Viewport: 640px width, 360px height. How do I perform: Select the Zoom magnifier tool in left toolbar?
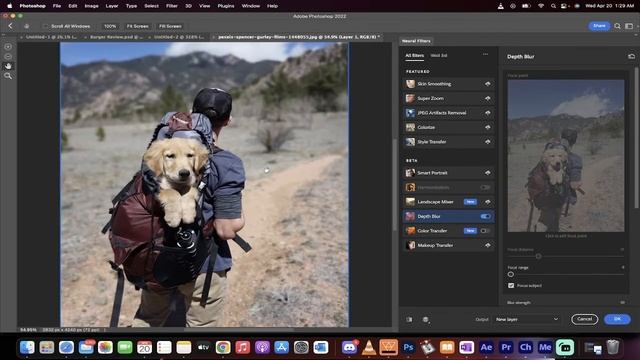pos(8,76)
